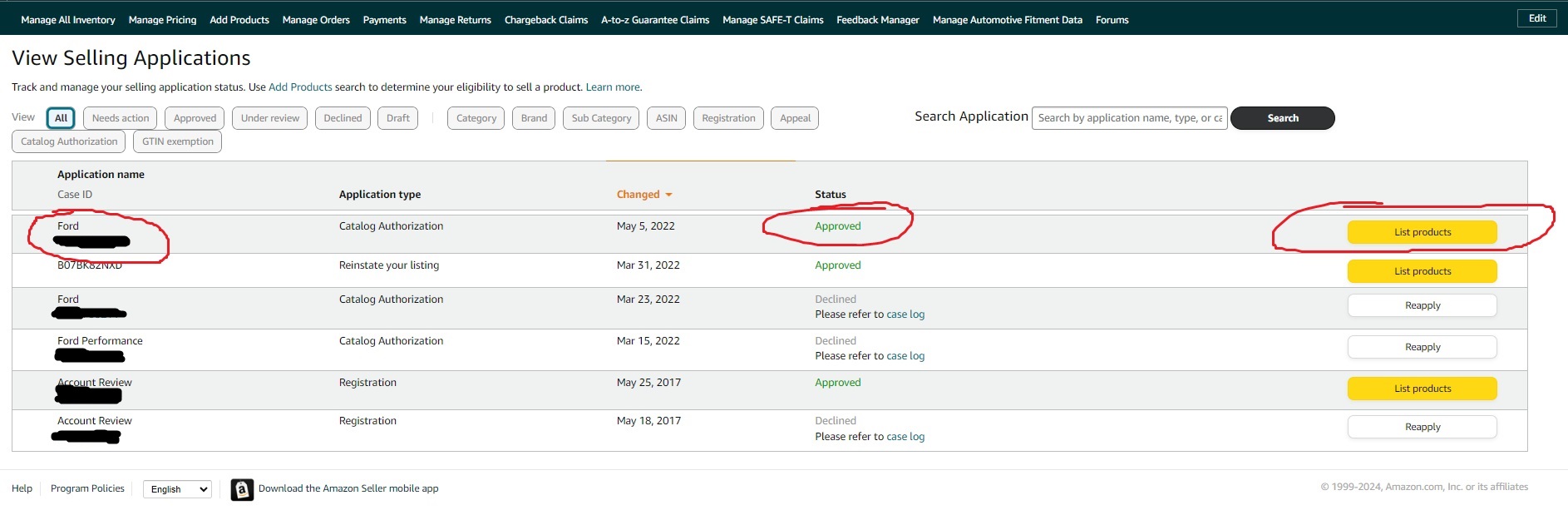The image size is (1568, 515).
Task: Go to Manage Returns
Action: [x=456, y=20]
